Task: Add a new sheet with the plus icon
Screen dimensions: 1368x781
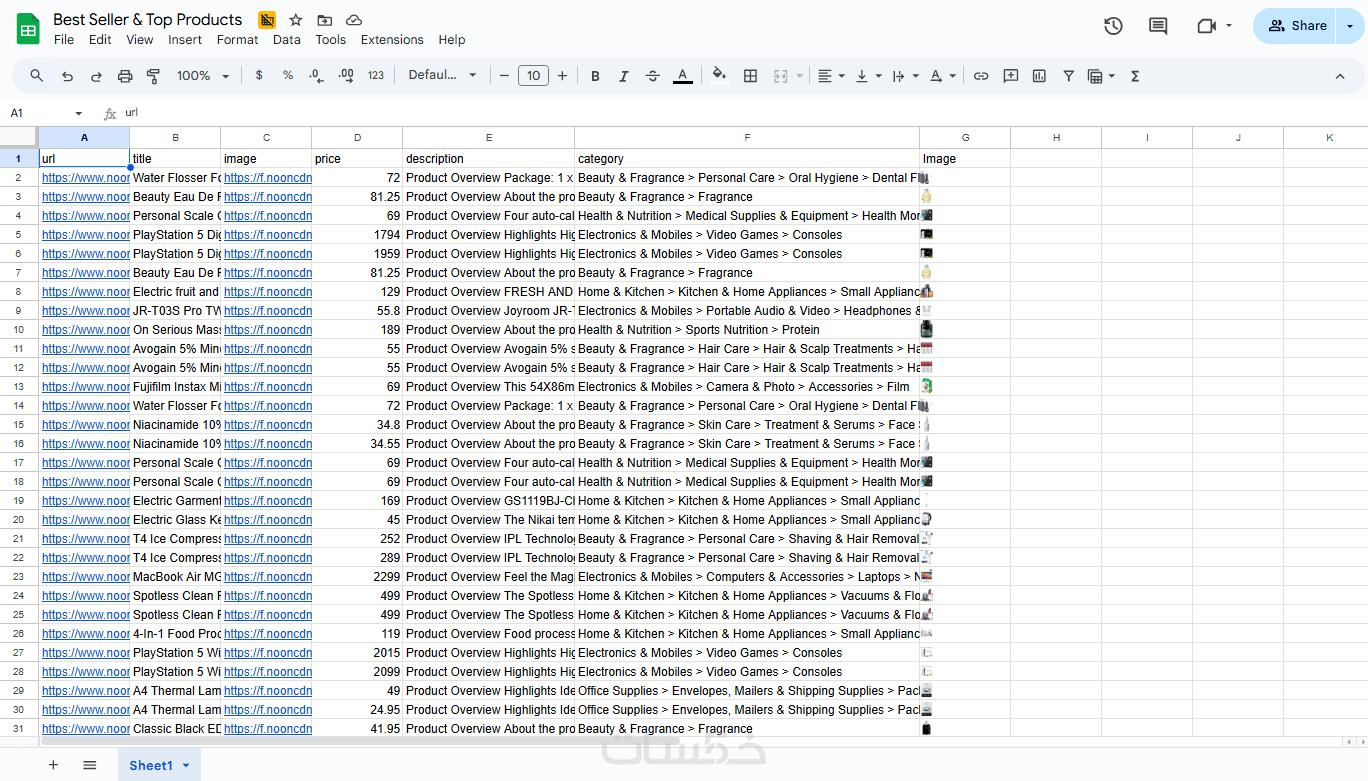Action: [53, 765]
